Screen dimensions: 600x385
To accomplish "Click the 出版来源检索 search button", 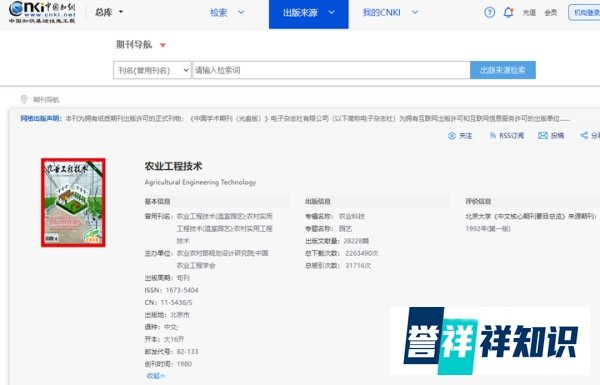I will point(503,70).
